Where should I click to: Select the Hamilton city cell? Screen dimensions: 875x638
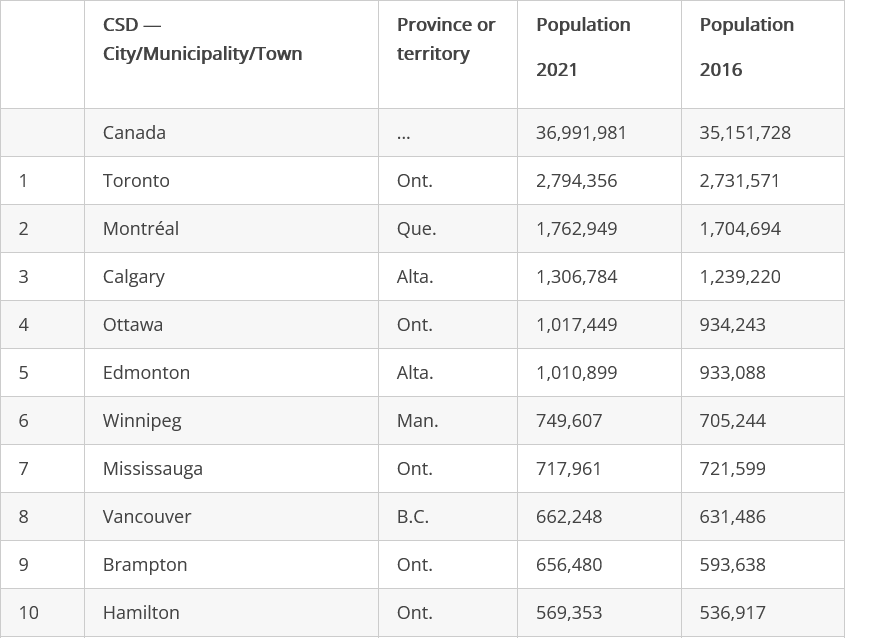[141, 613]
